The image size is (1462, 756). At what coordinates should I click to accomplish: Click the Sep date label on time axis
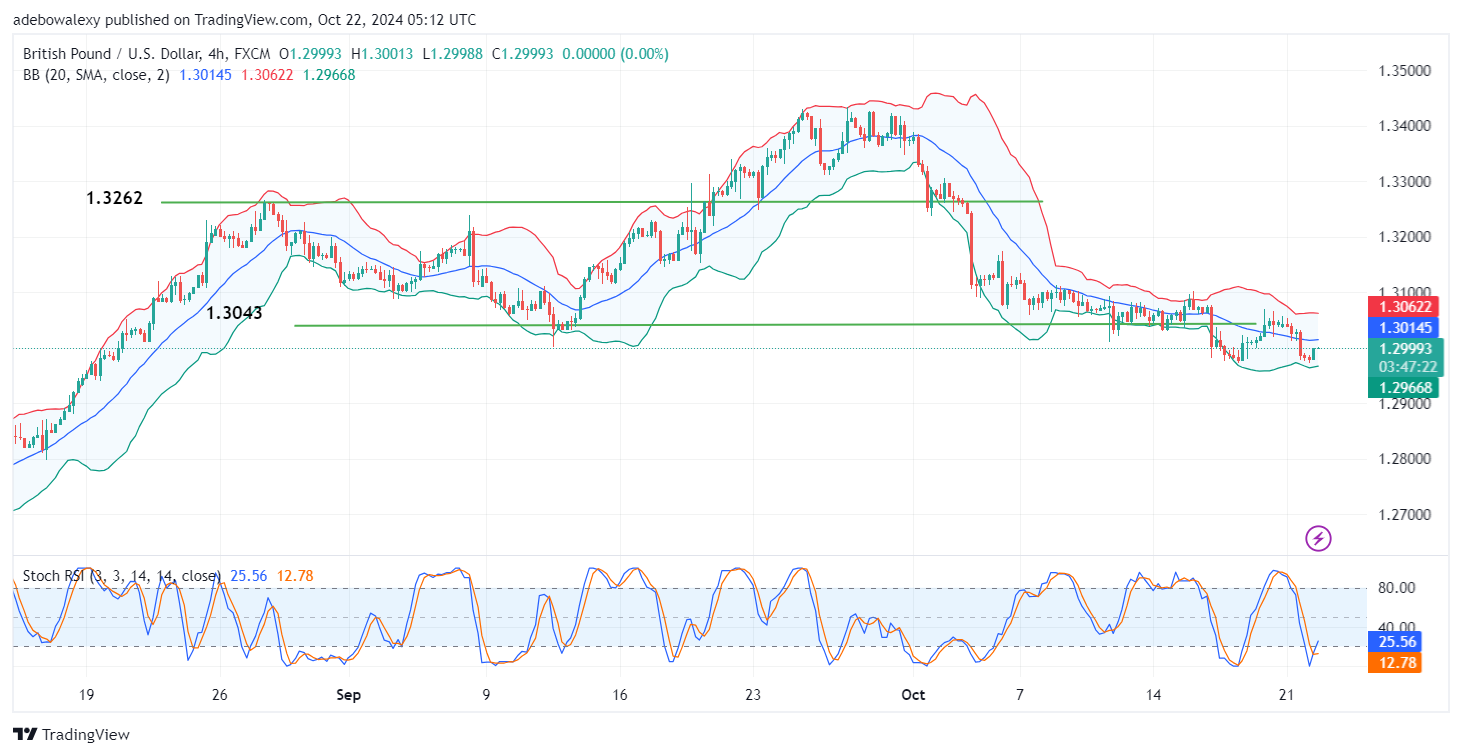pyautogui.click(x=349, y=695)
